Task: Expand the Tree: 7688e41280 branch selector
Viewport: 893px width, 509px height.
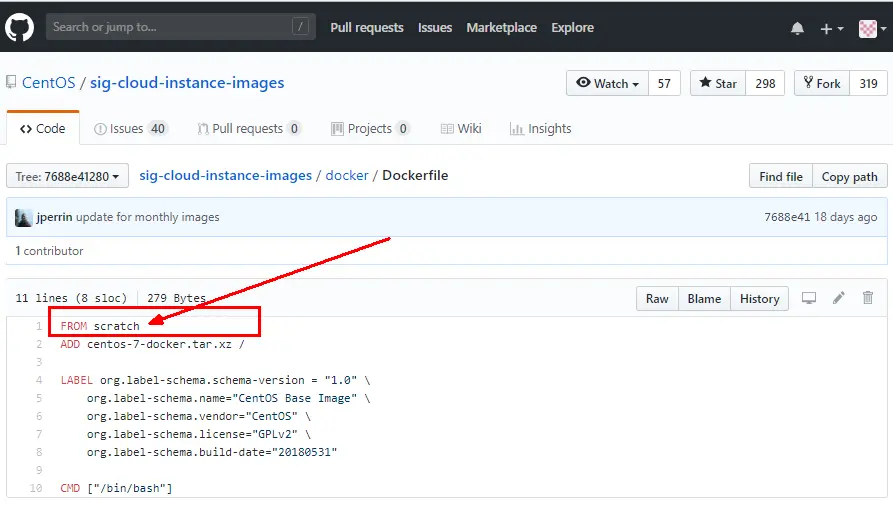Action: click(x=67, y=176)
